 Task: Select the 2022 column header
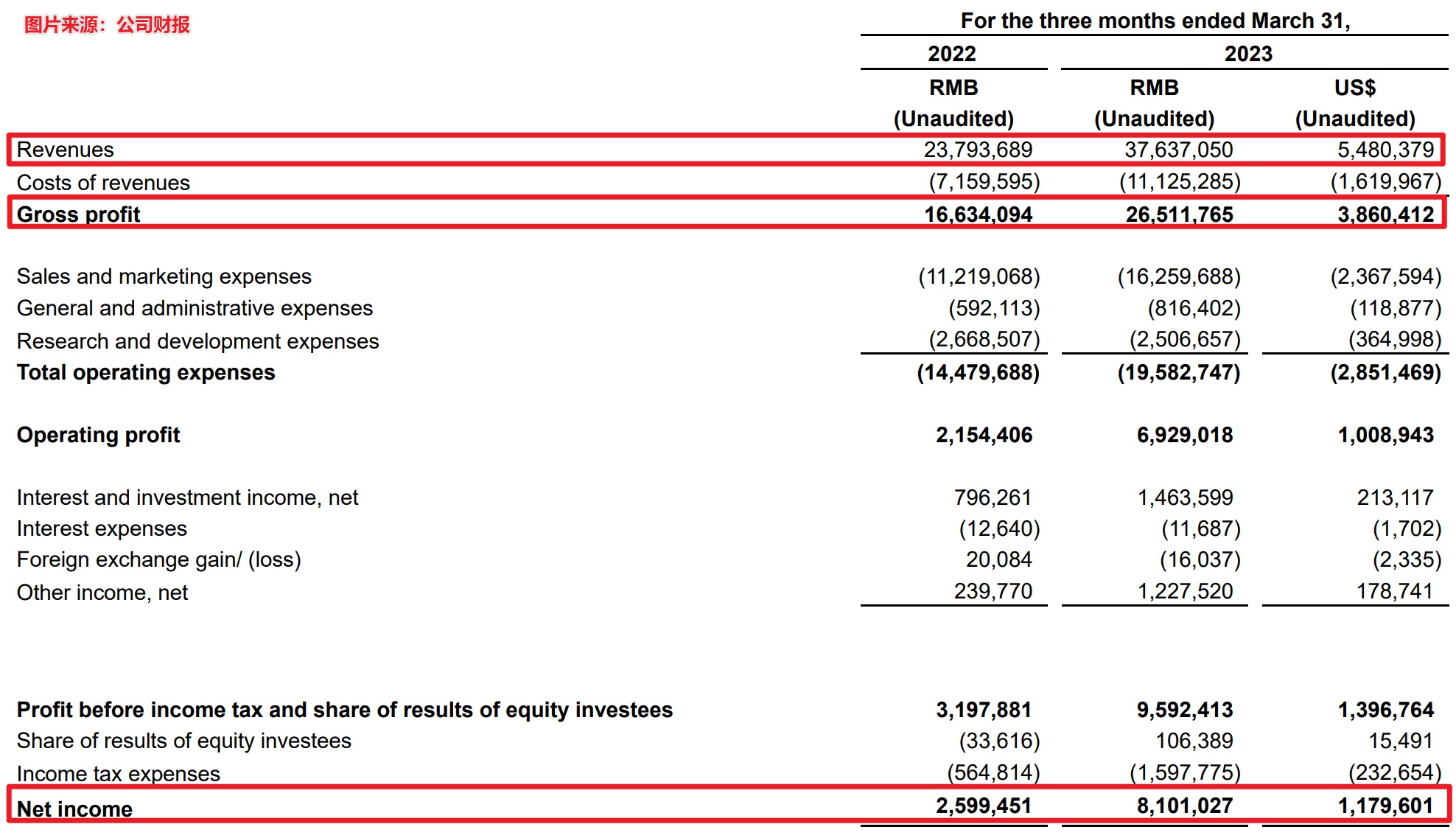[x=951, y=54]
